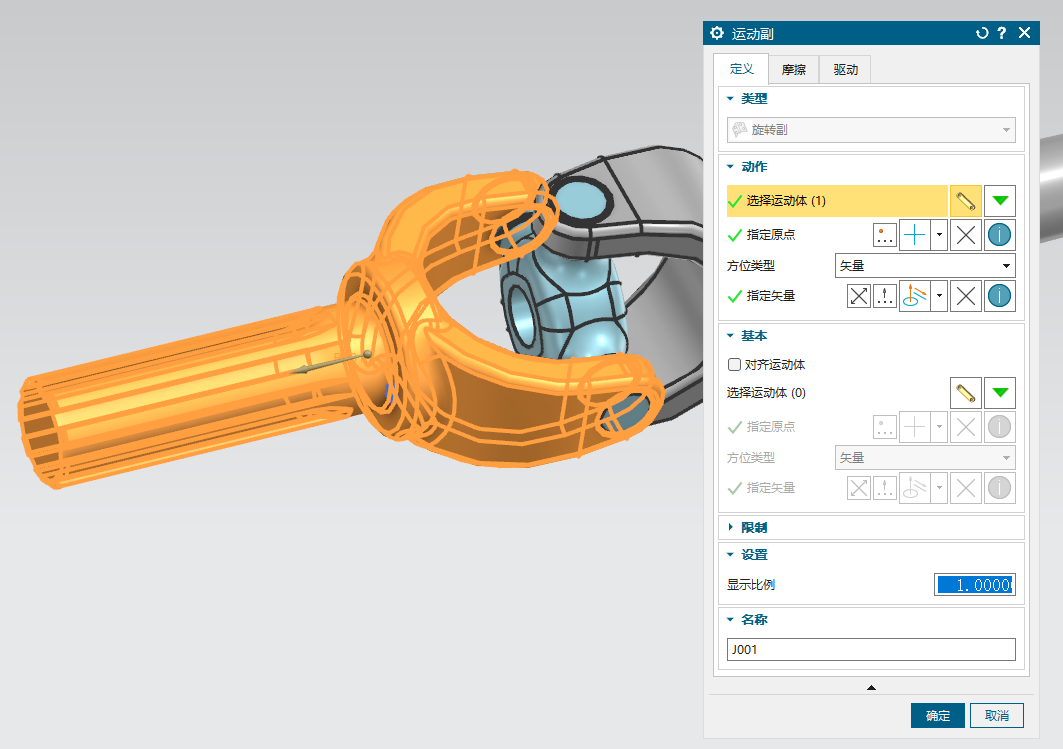1063x749 pixels.
Task: Open the 动作 方位类型 dropdown showing 矢量
Action: pyautogui.click(x=925, y=265)
